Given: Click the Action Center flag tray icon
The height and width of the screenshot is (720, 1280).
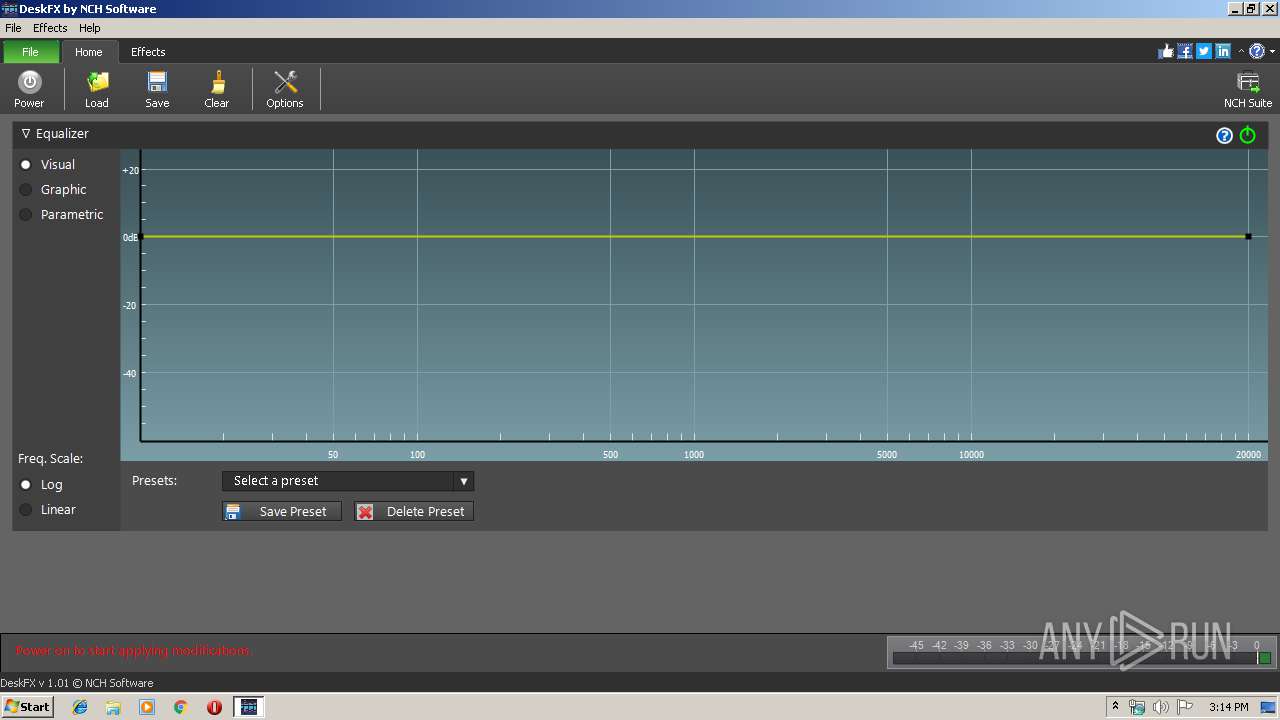Looking at the screenshot, I should [x=1184, y=707].
